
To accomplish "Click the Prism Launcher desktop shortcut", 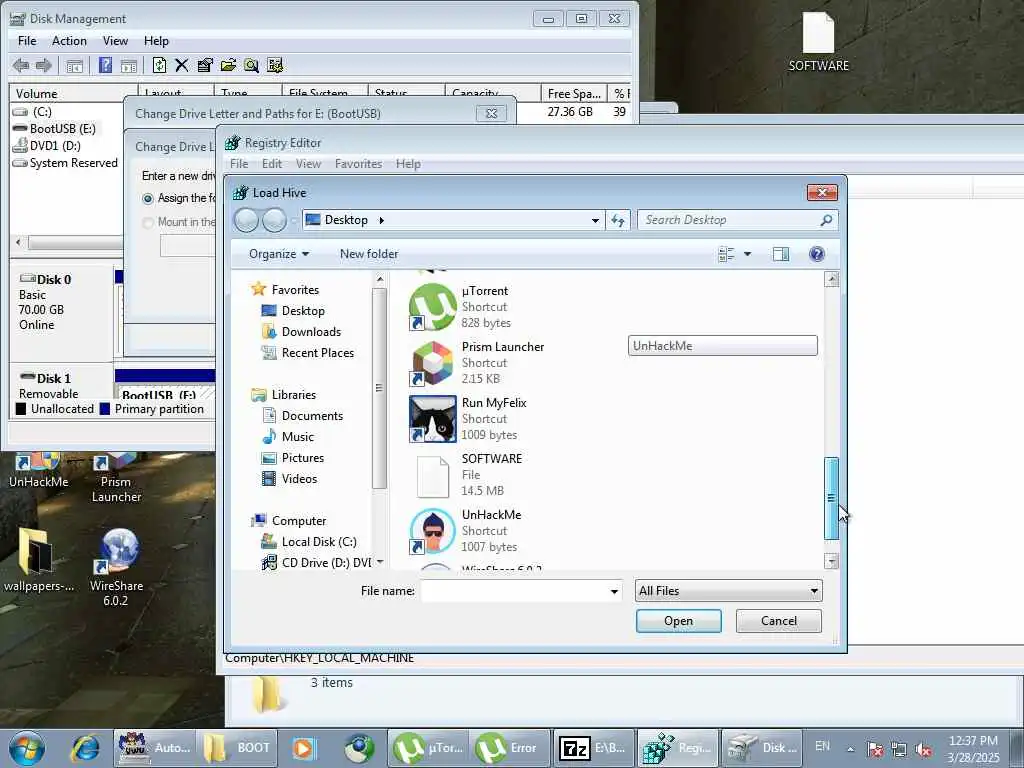I will pos(116,479).
